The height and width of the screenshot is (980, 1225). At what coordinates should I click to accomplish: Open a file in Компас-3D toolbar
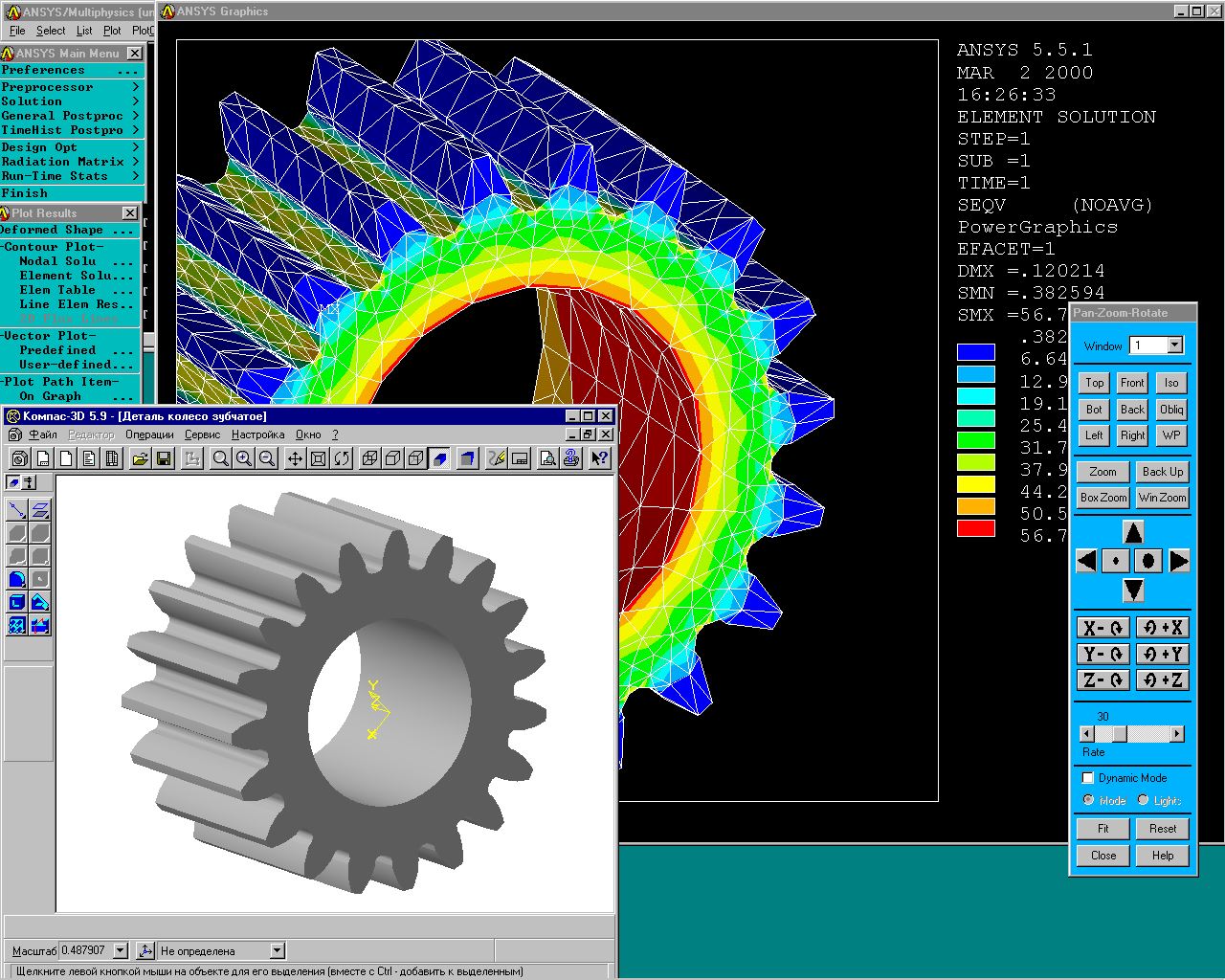(139, 458)
